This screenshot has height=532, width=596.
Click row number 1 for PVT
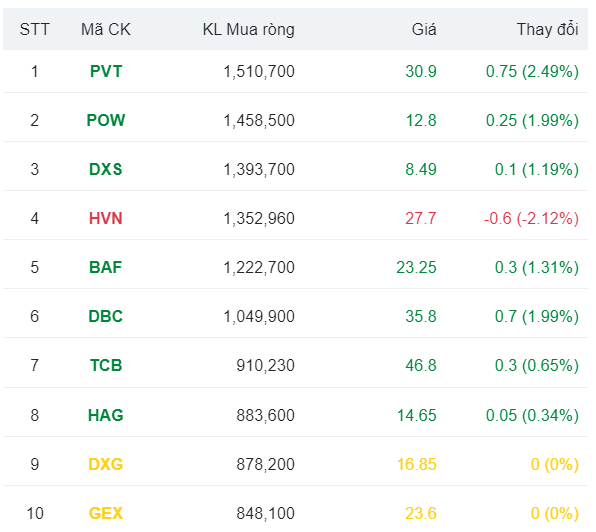click(35, 71)
